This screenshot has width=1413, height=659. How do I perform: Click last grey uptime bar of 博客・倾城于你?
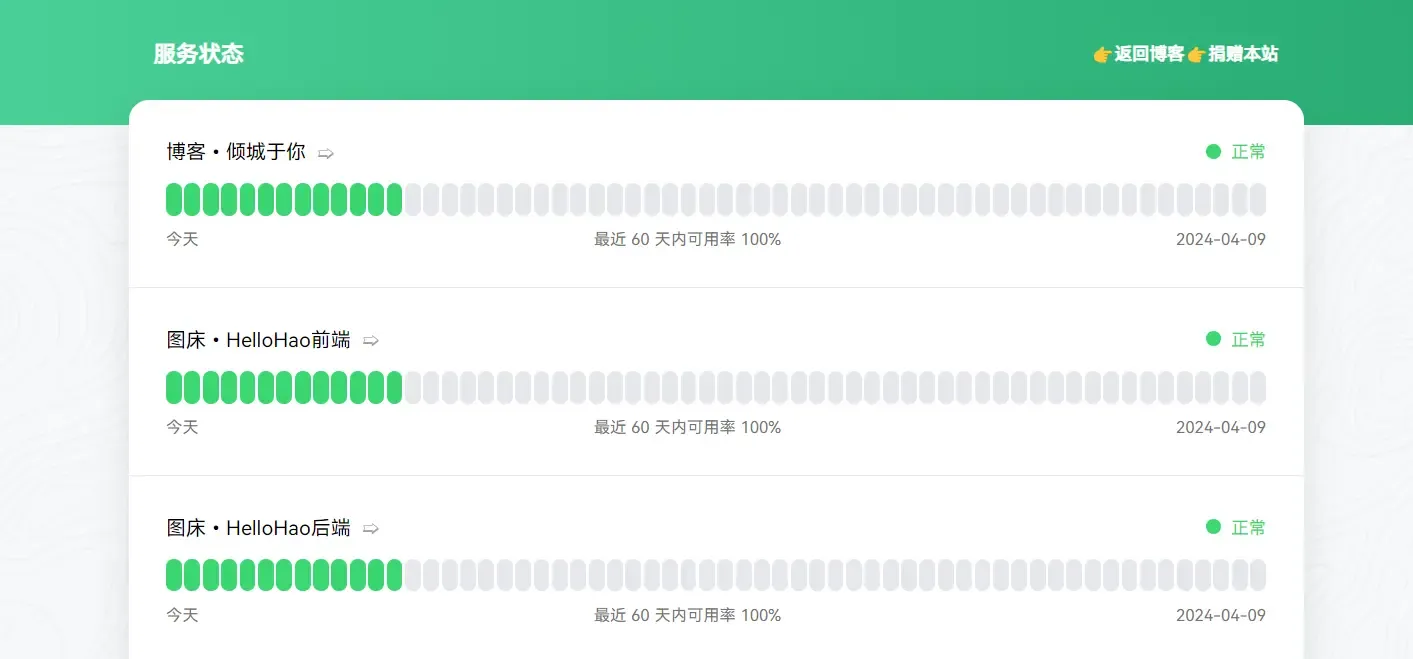(x=1258, y=200)
